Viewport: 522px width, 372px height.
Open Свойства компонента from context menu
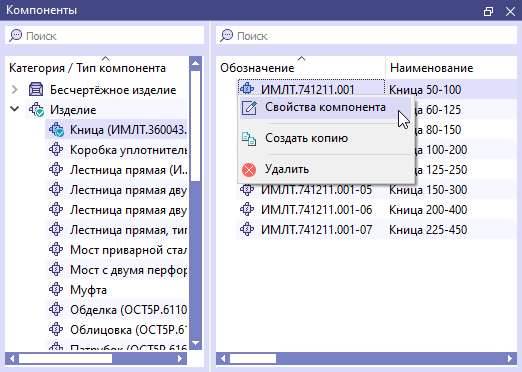(x=326, y=108)
